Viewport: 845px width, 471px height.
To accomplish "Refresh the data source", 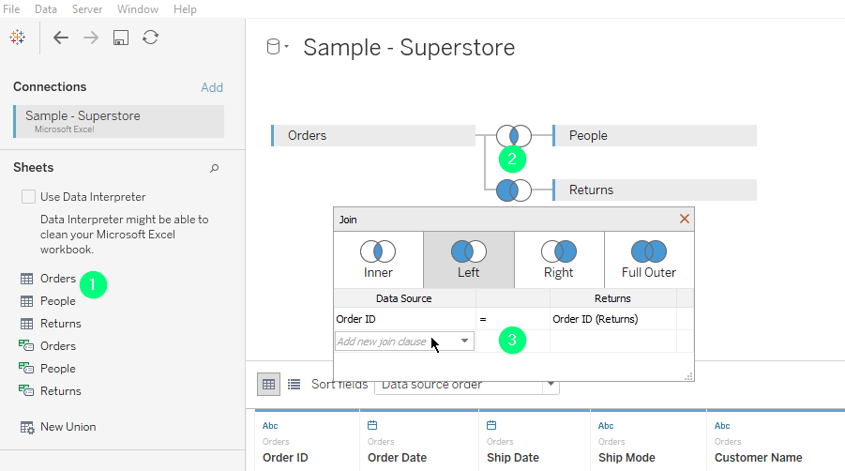I will (150, 37).
